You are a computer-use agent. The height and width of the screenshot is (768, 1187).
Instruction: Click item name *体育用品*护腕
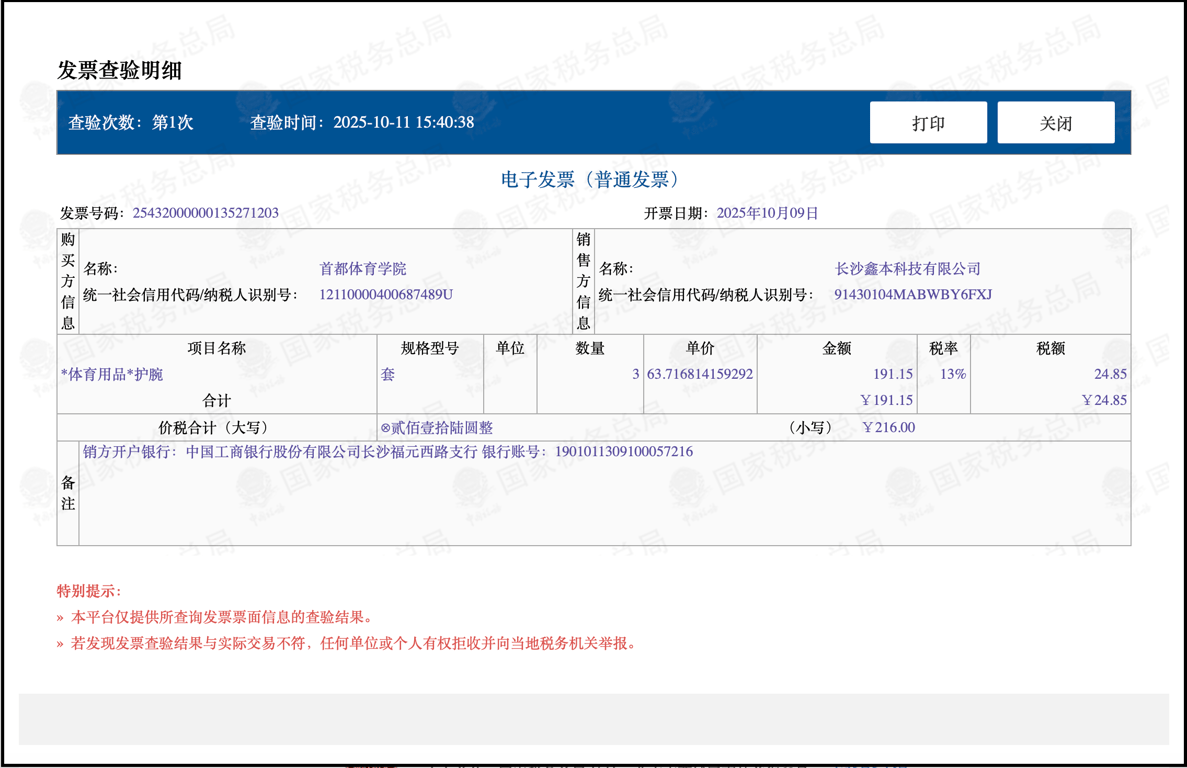[x=112, y=374]
